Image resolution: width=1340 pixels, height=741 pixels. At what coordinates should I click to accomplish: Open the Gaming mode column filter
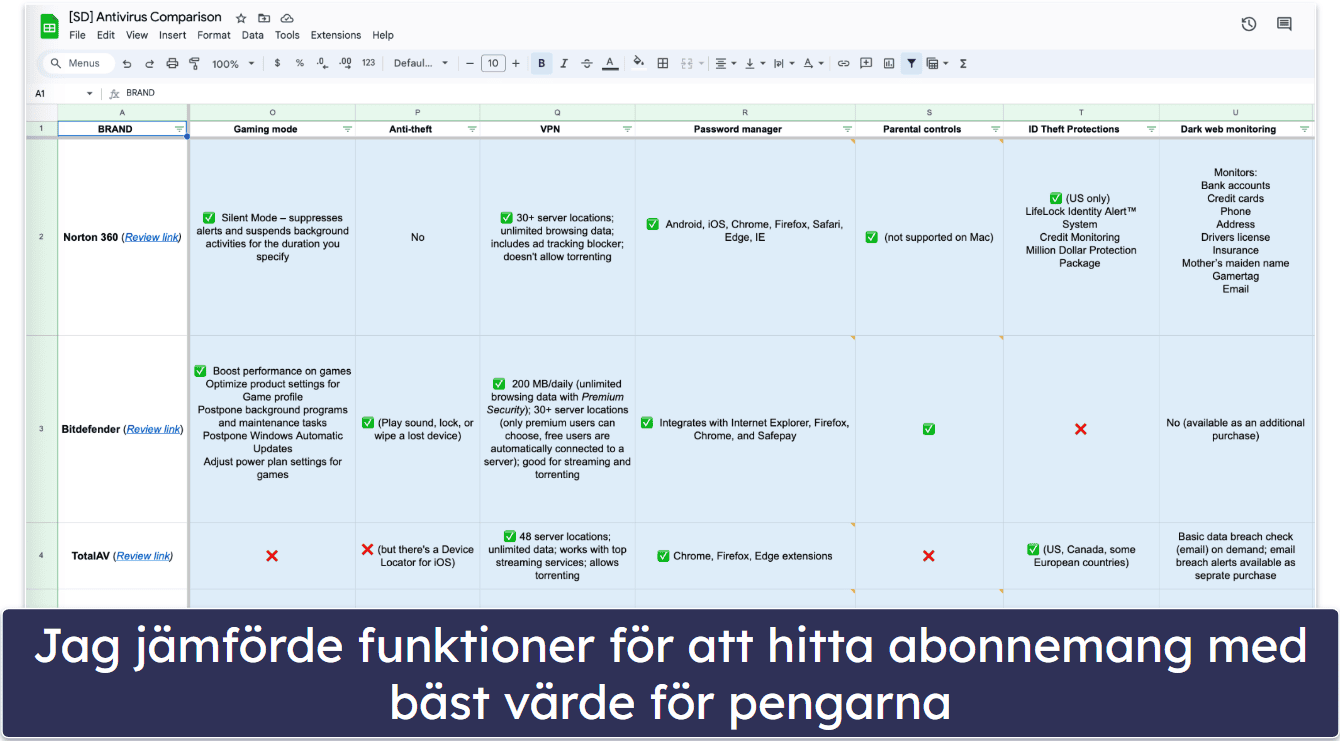(x=347, y=129)
